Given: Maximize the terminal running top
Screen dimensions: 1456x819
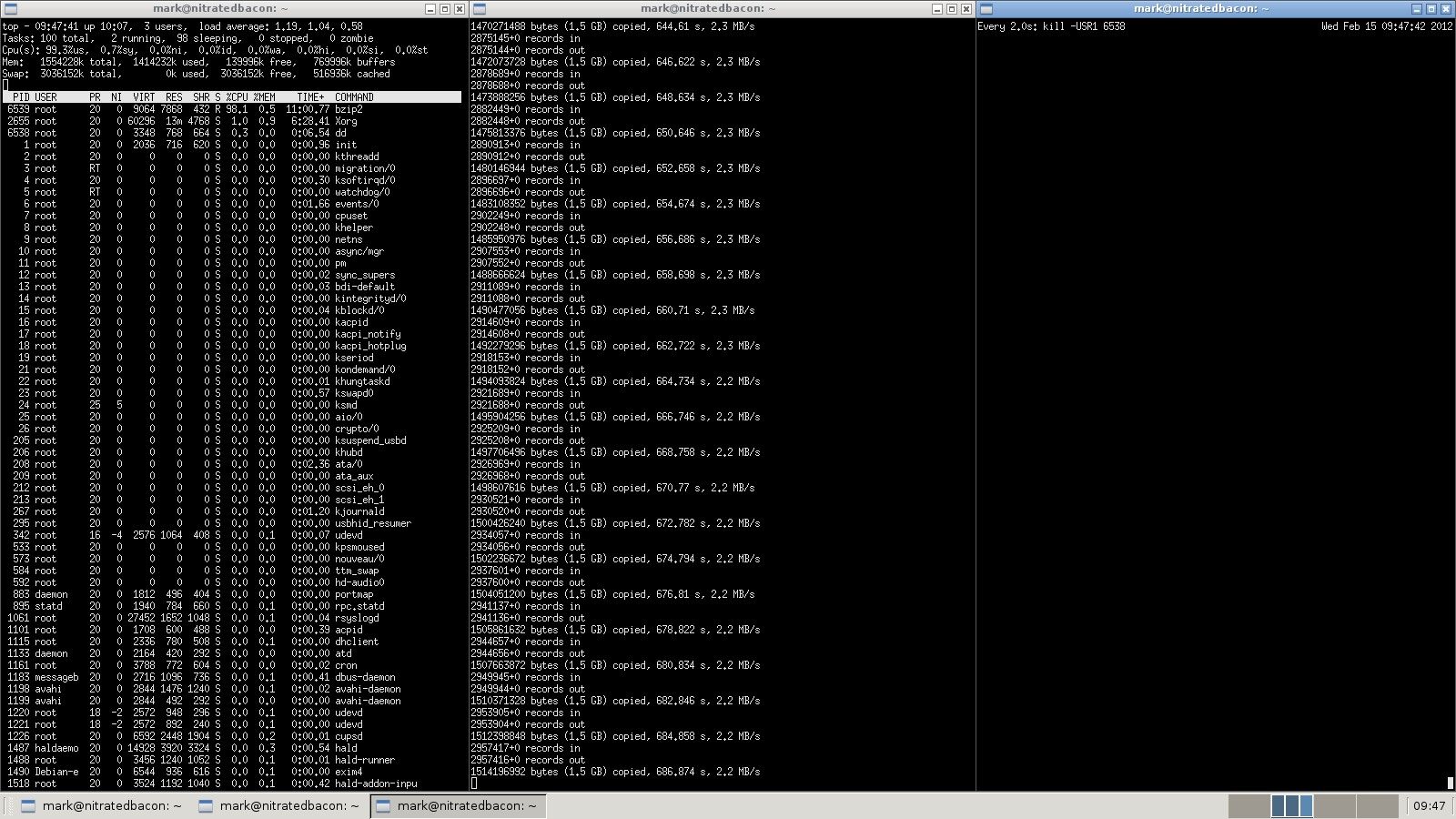Looking at the screenshot, I should 445,8.
